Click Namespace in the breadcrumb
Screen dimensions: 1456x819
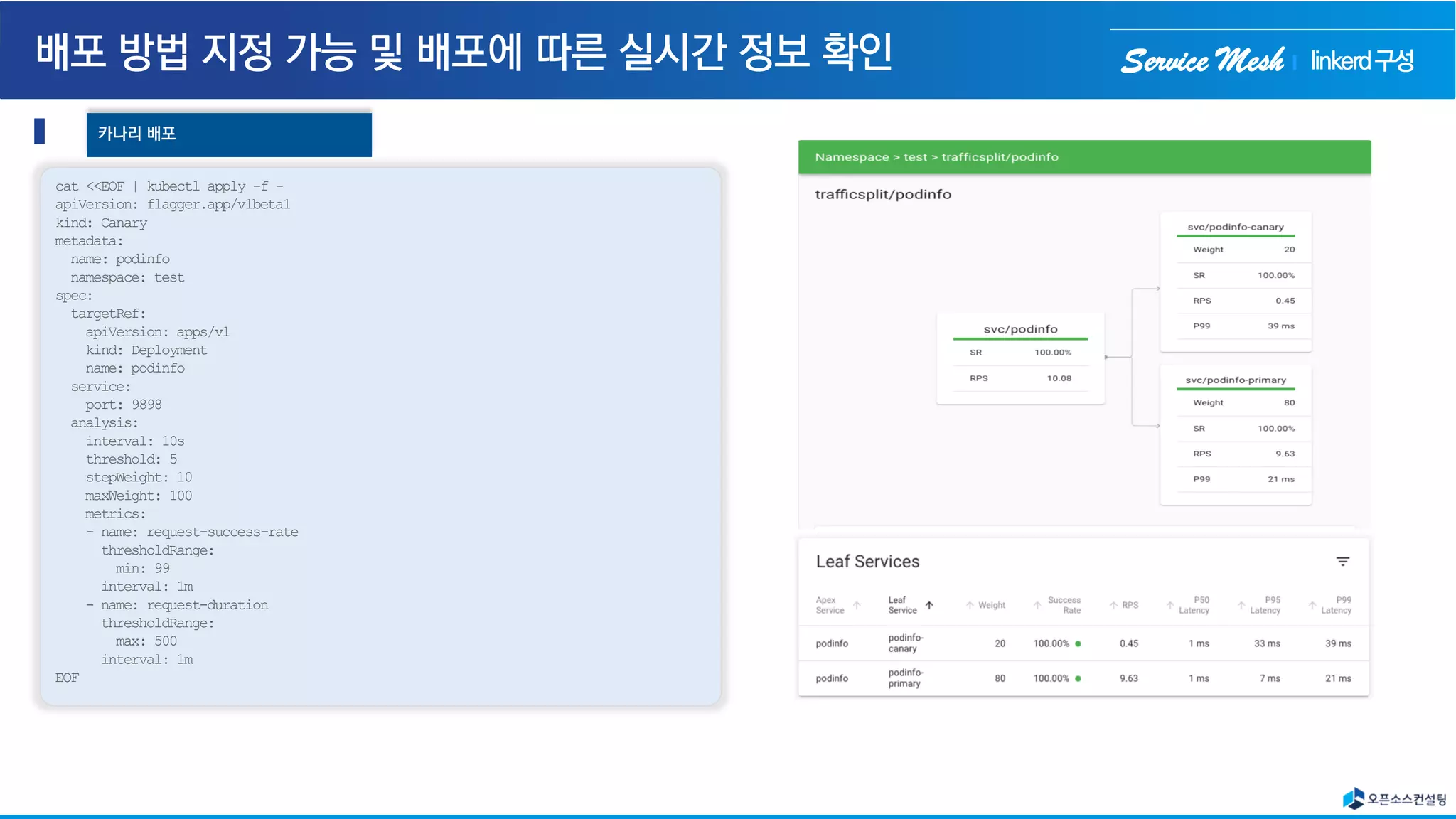[852, 157]
